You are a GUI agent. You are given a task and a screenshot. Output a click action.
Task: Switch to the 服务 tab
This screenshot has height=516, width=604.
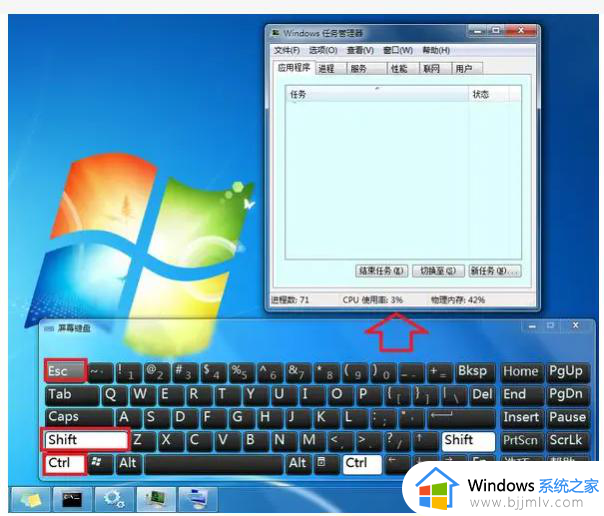click(x=366, y=69)
